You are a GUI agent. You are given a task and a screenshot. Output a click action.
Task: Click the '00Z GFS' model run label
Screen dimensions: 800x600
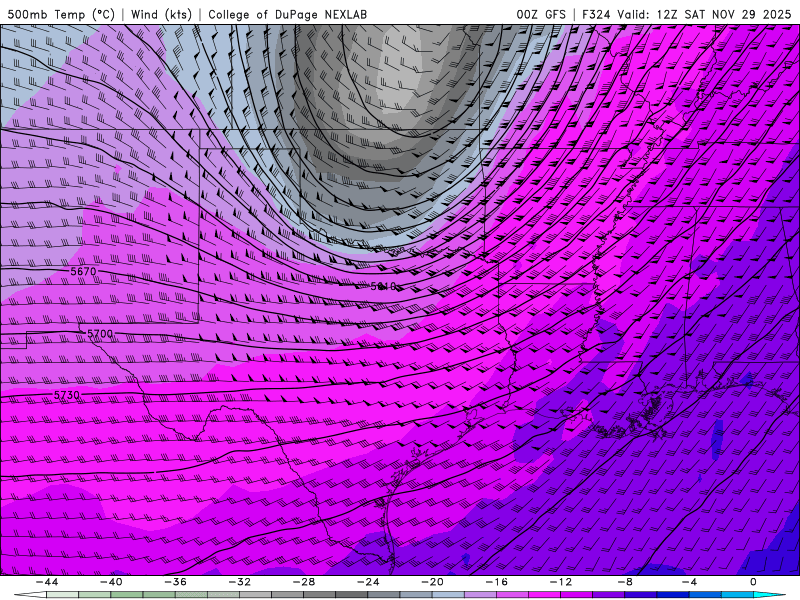point(541,14)
